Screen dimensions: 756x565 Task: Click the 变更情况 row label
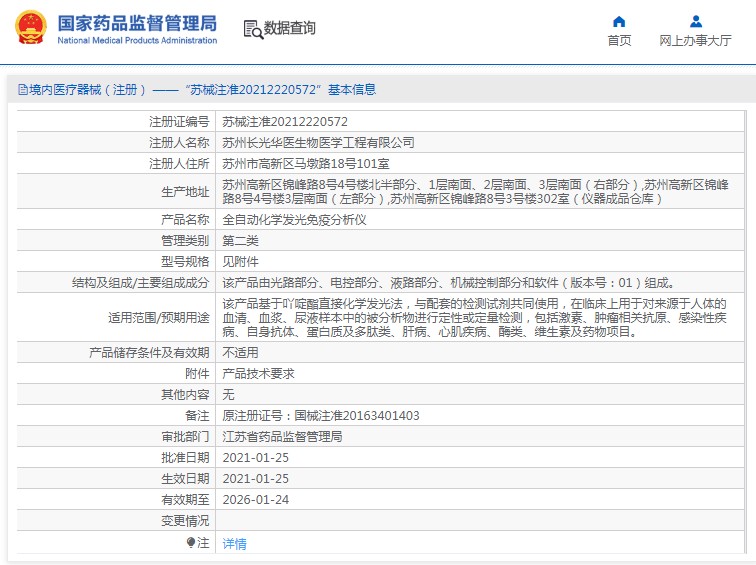click(x=185, y=521)
